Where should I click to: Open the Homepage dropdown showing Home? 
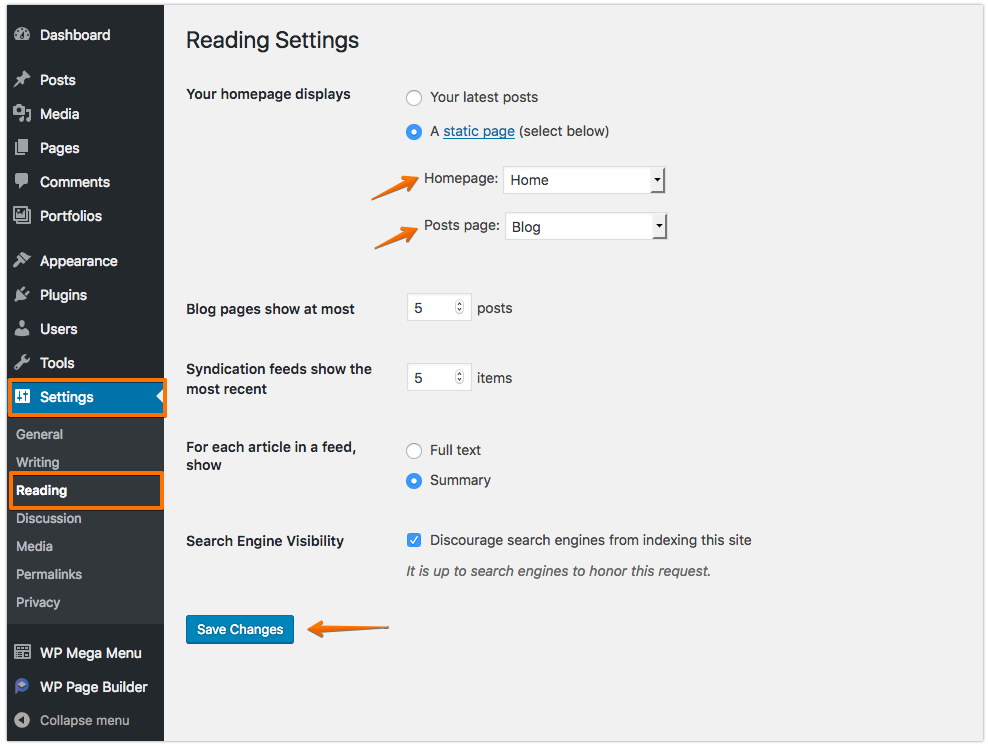tap(584, 180)
